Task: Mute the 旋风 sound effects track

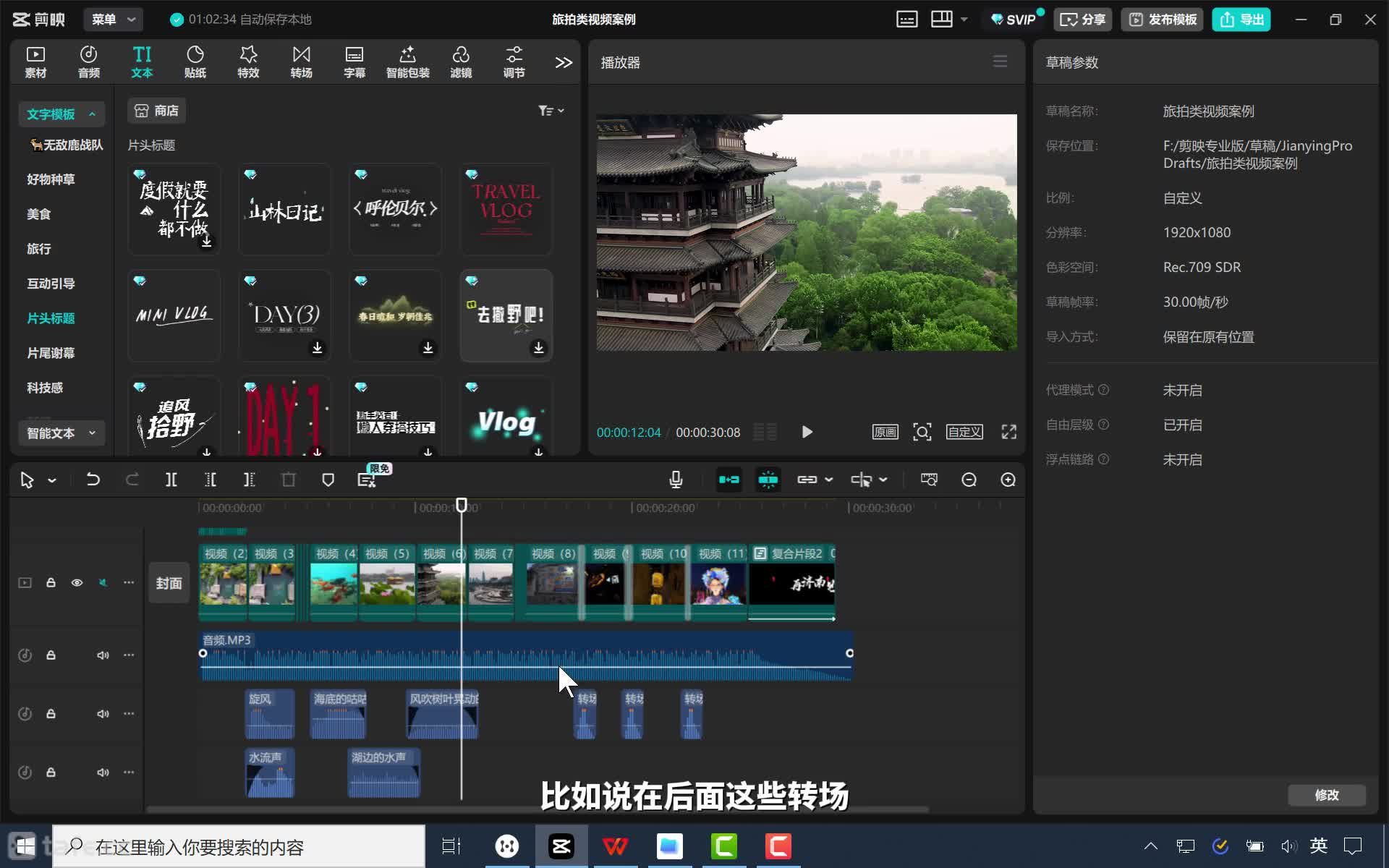Action: (103, 714)
